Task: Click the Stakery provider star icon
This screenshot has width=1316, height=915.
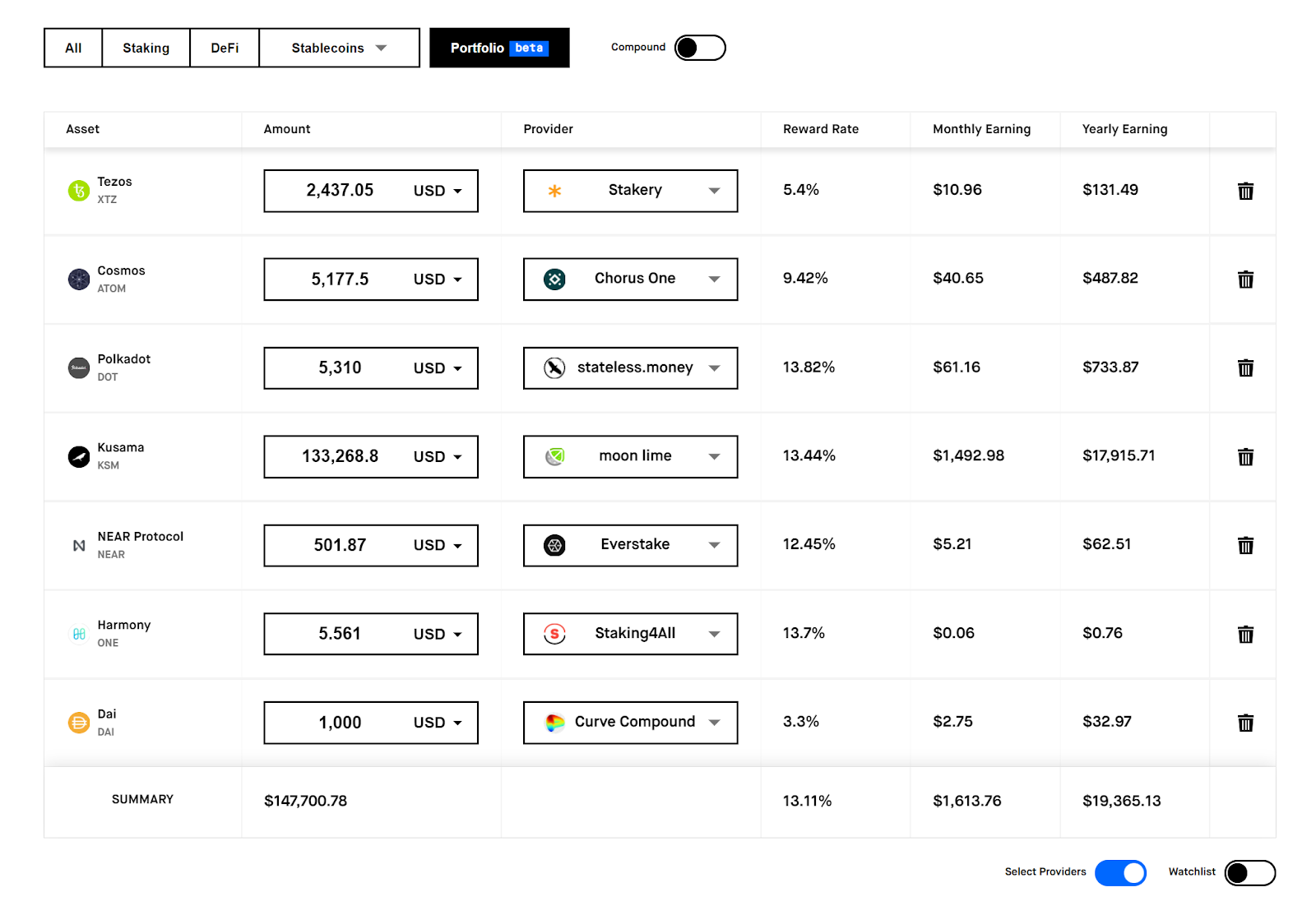Action: pos(555,191)
